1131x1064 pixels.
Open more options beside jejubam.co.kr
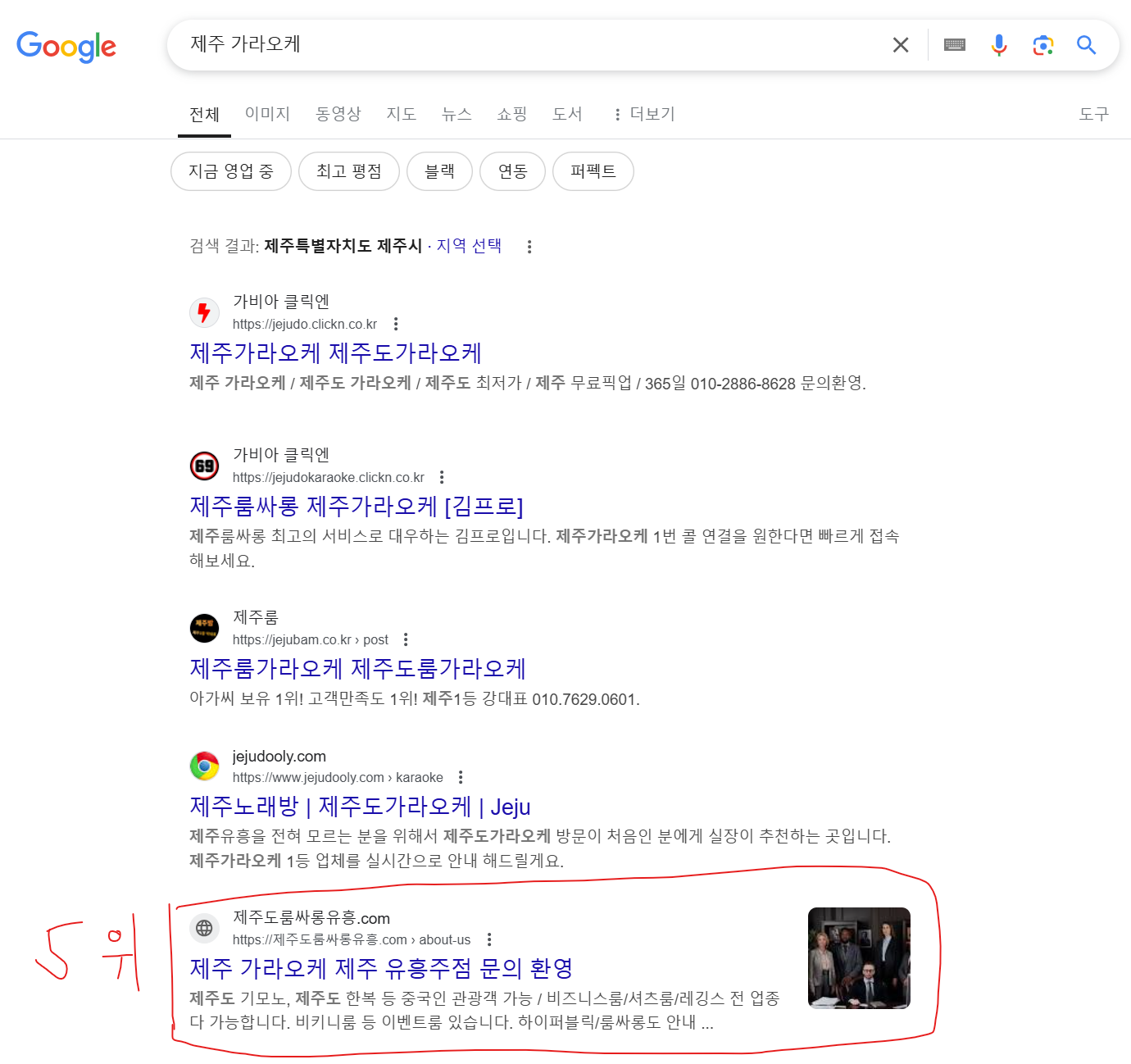pos(406,639)
